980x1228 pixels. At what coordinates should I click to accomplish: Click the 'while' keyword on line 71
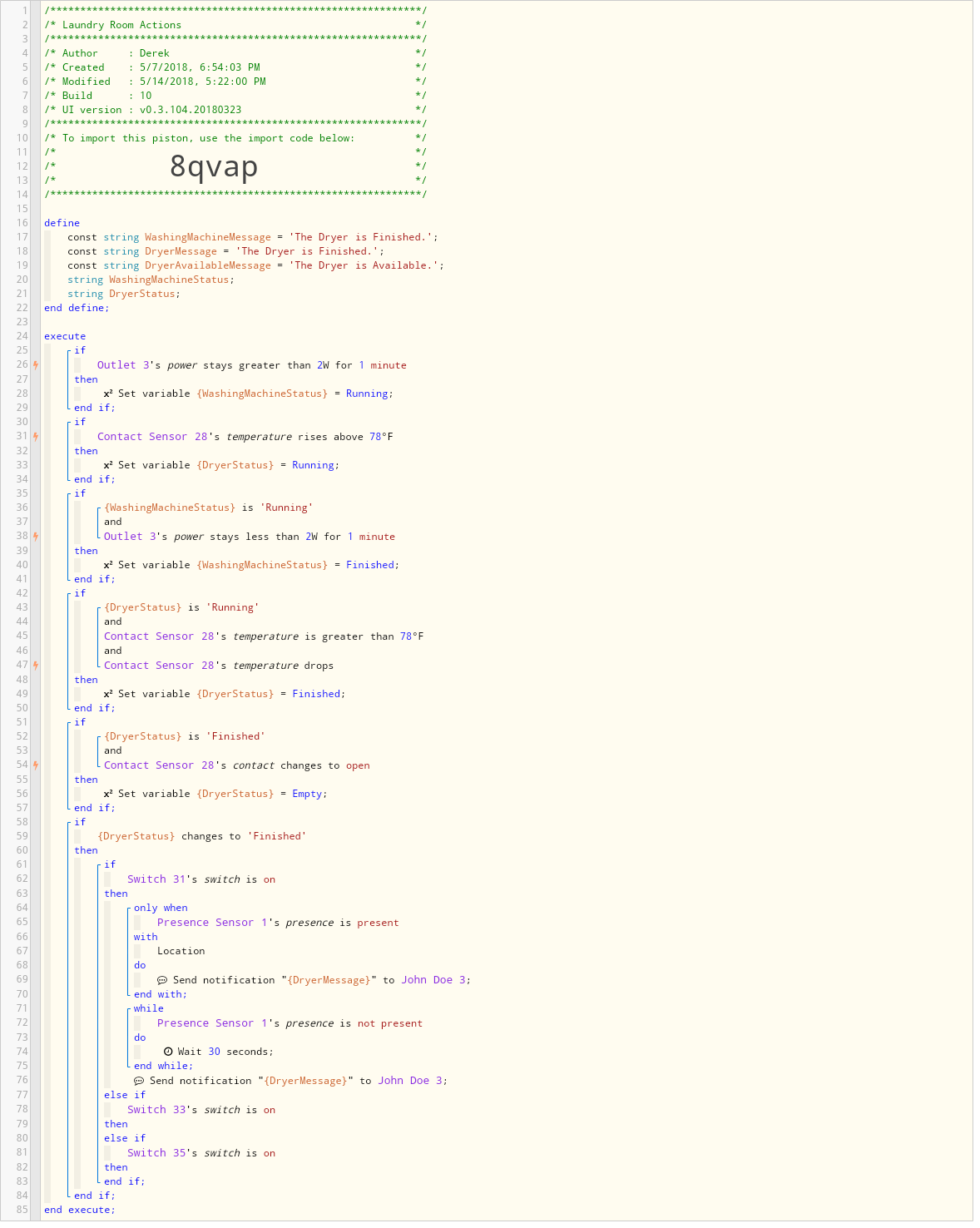coord(149,1008)
